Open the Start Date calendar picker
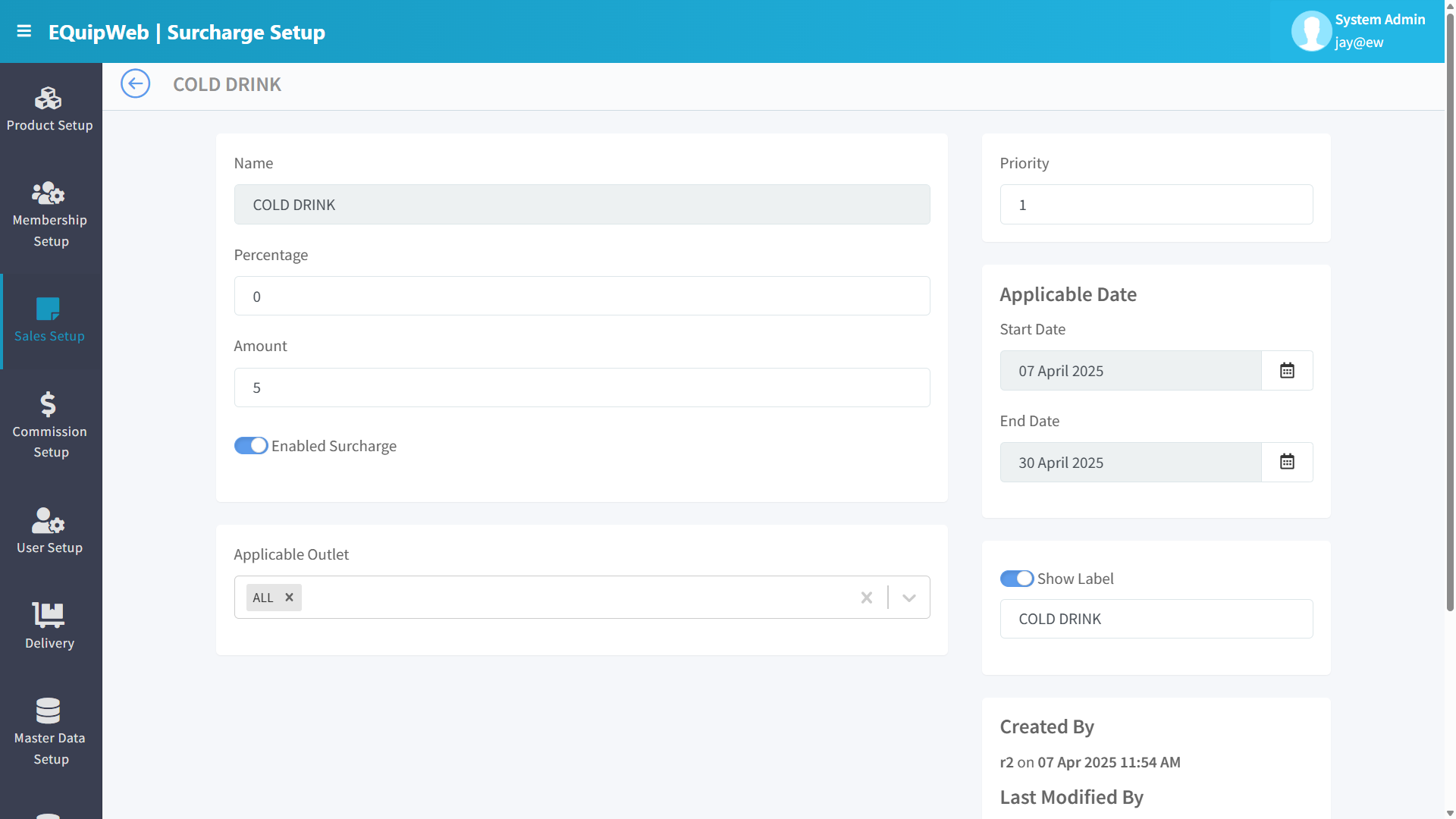Viewport: 1456px width, 819px height. click(x=1287, y=371)
